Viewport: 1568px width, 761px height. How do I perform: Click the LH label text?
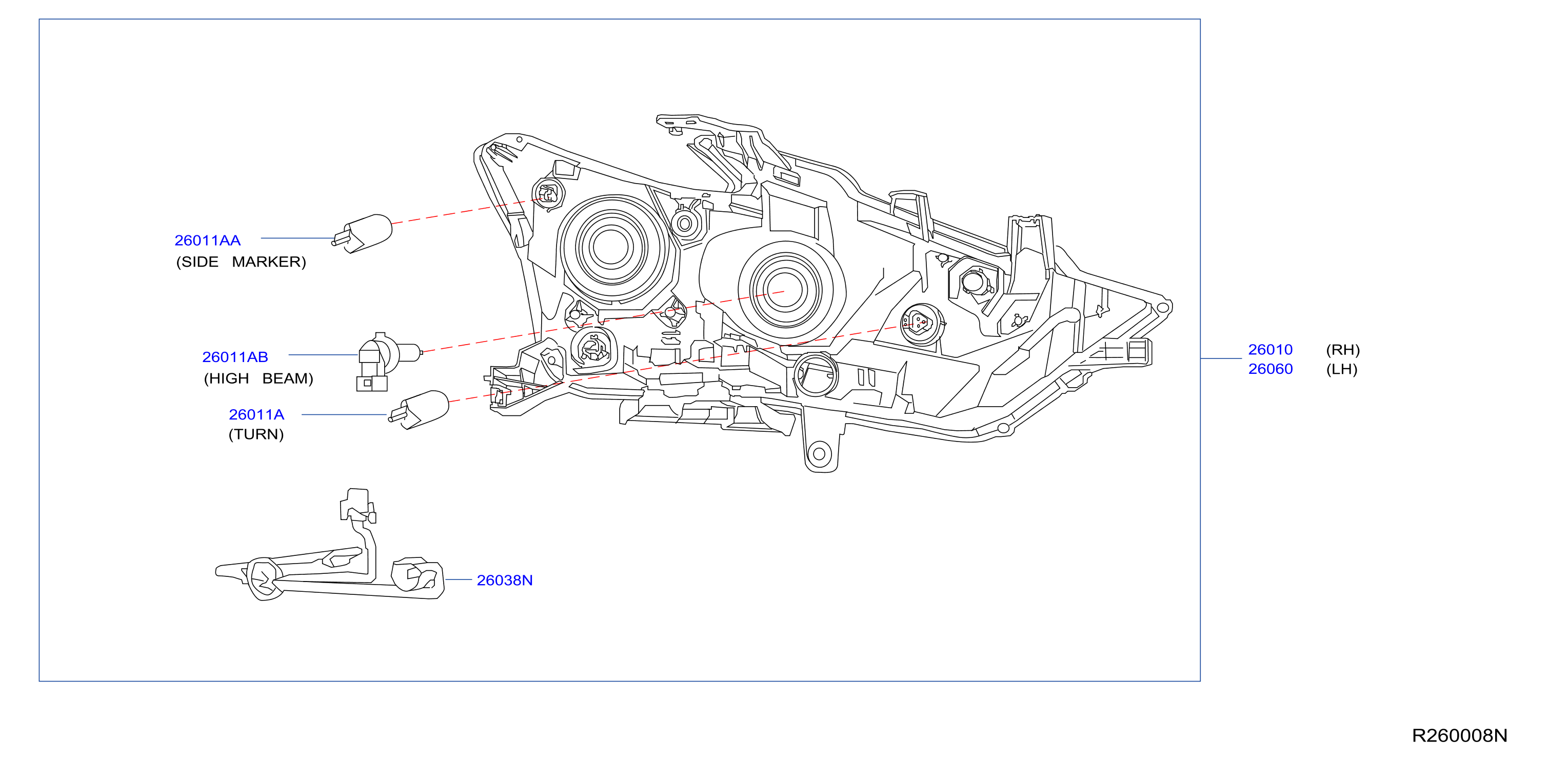coord(1342,370)
